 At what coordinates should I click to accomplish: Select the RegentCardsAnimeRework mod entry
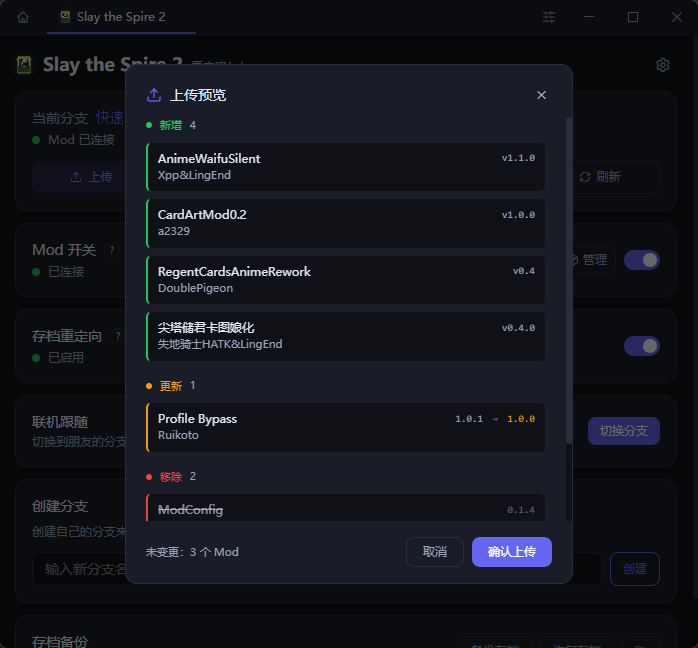pyautogui.click(x=345, y=280)
